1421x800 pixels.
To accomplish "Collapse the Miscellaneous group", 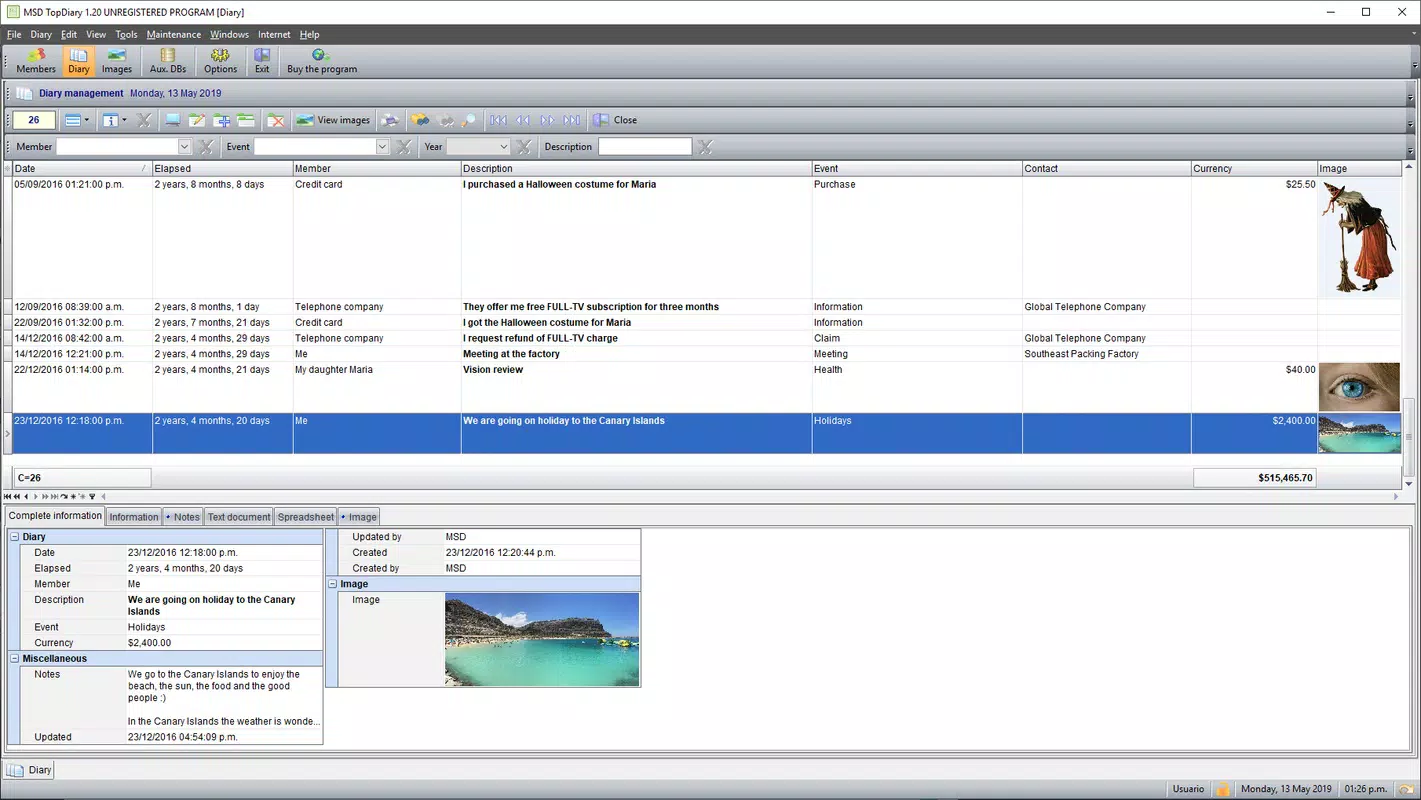I will pyautogui.click(x=15, y=658).
